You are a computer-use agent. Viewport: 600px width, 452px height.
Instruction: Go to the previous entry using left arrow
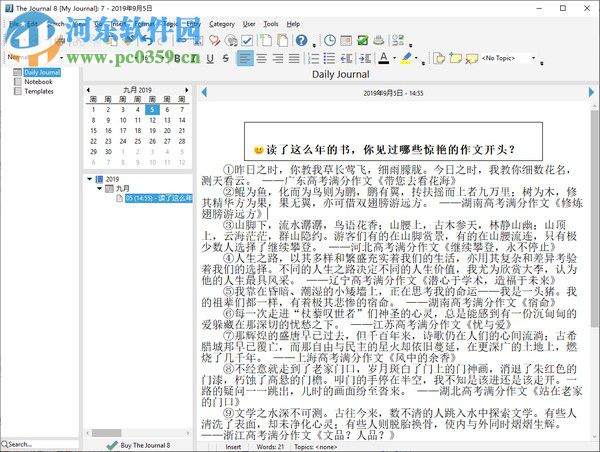(204, 92)
